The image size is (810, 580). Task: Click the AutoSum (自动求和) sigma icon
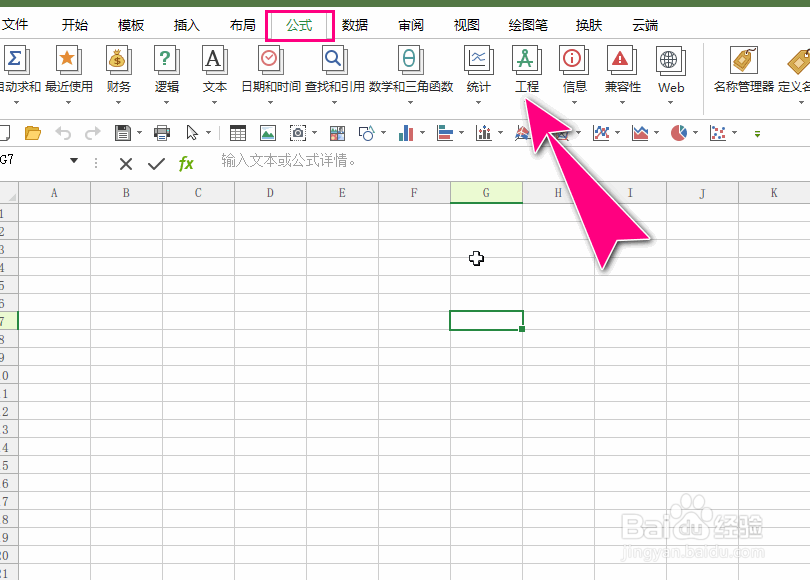click(15, 59)
